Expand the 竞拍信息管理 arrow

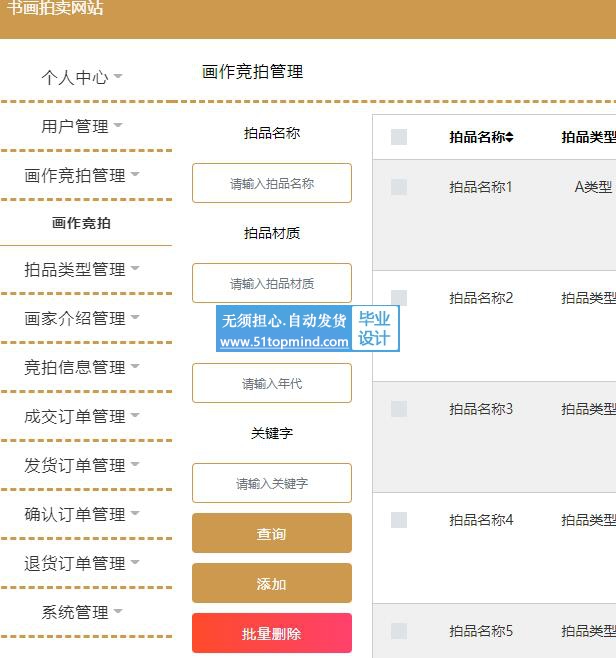135,366
